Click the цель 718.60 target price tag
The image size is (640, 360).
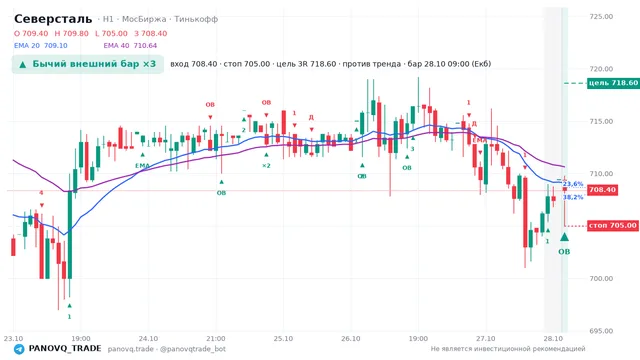coord(613,83)
